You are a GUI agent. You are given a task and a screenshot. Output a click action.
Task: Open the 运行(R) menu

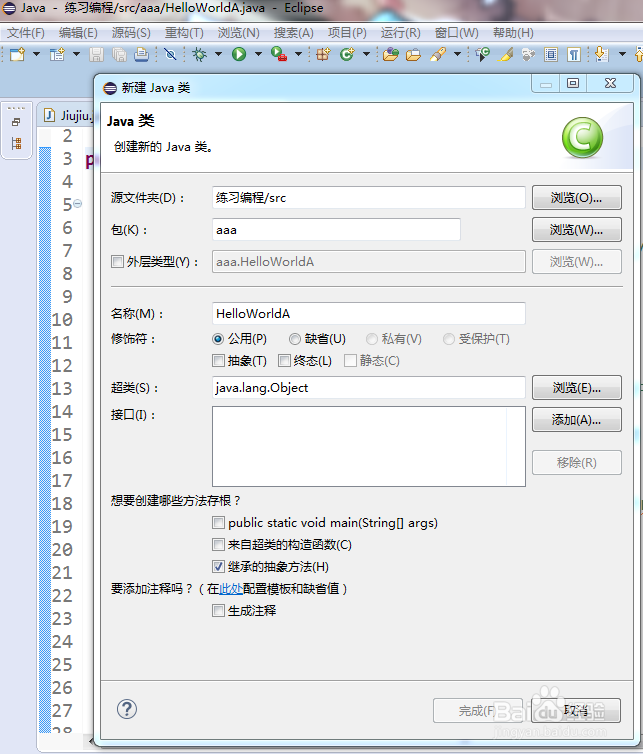click(x=401, y=33)
